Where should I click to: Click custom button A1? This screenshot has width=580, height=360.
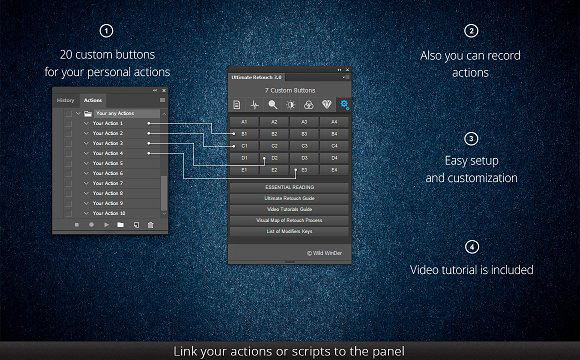(244, 122)
